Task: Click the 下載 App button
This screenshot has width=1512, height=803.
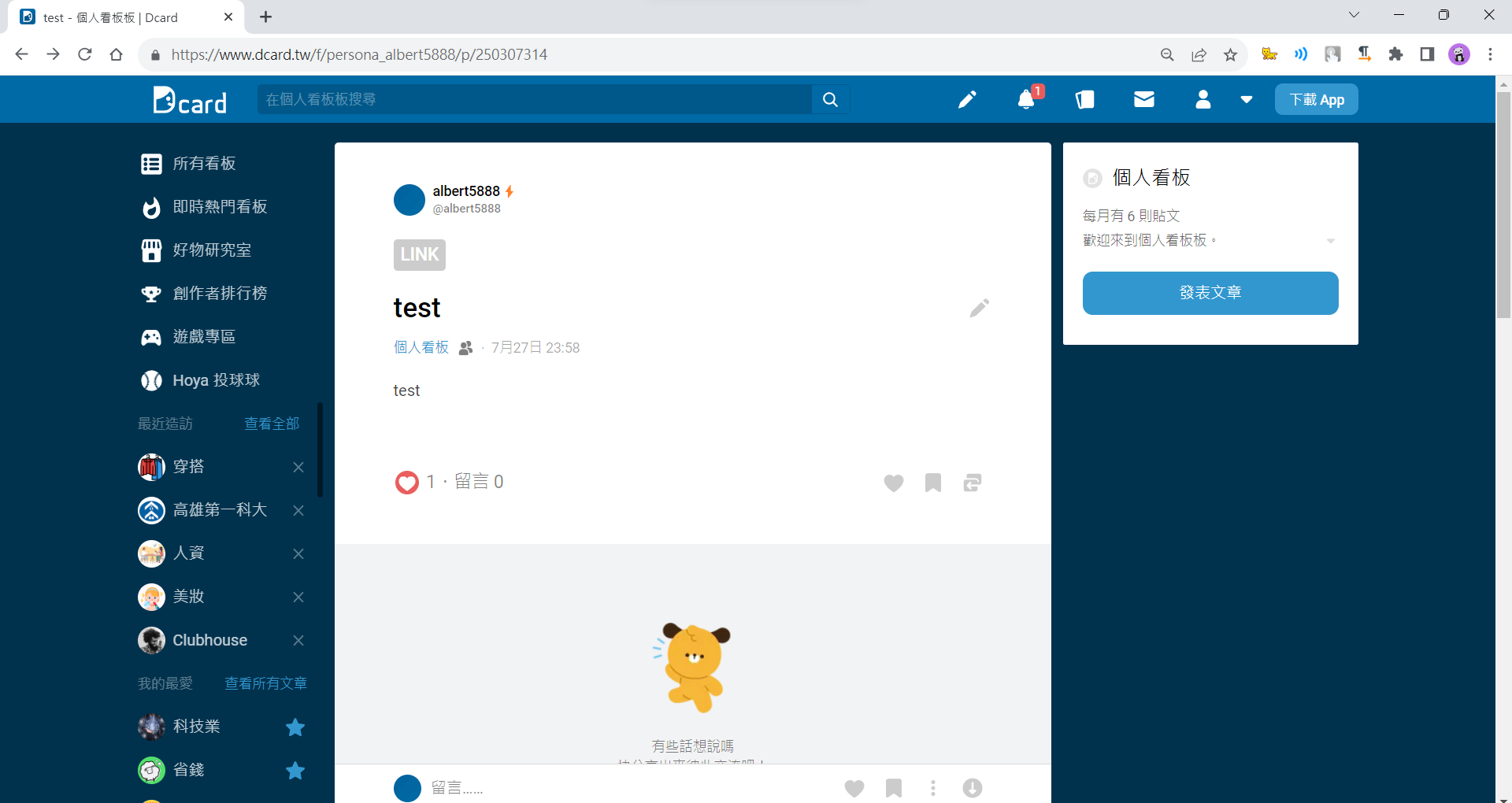Action: pyautogui.click(x=1317, y=99)
